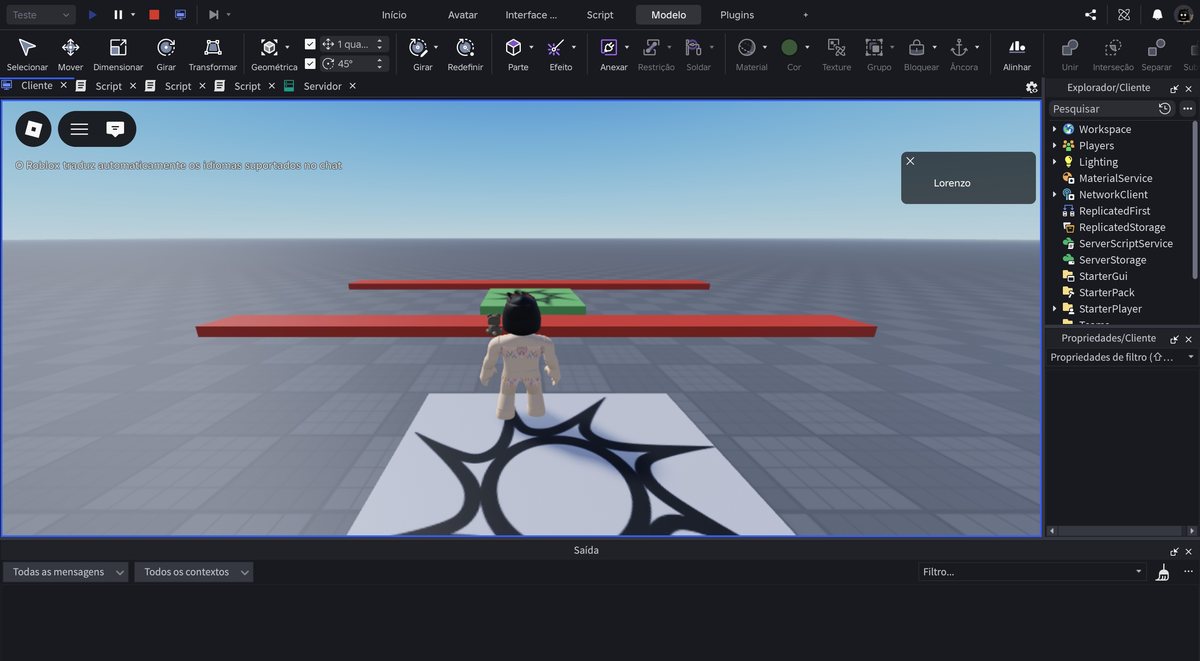Screen dimensions: 1200x661
Task: Click the search history icon in Explorer
Action: click(x=1165, y=108)
